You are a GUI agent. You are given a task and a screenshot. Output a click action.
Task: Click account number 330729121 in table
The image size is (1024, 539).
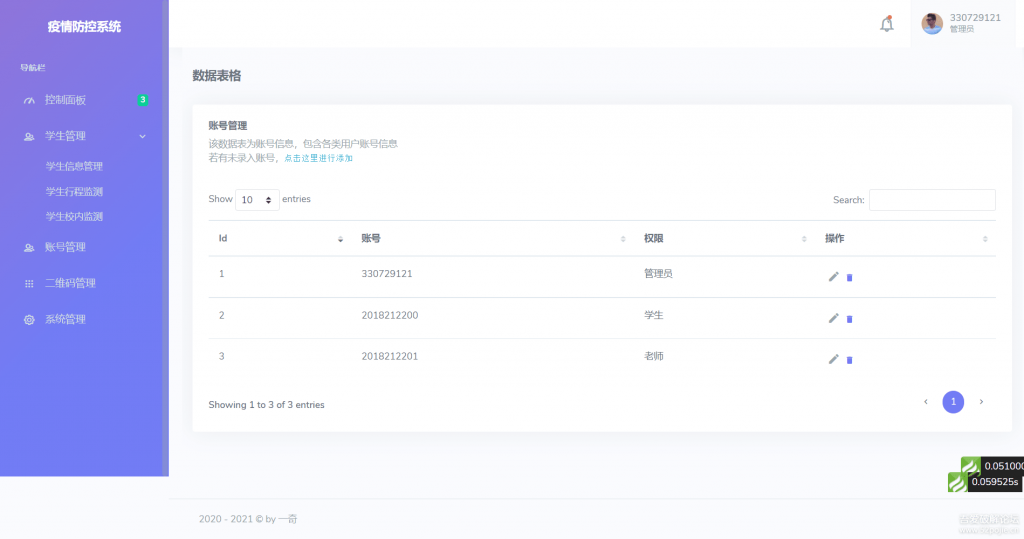tap(387, 274)
